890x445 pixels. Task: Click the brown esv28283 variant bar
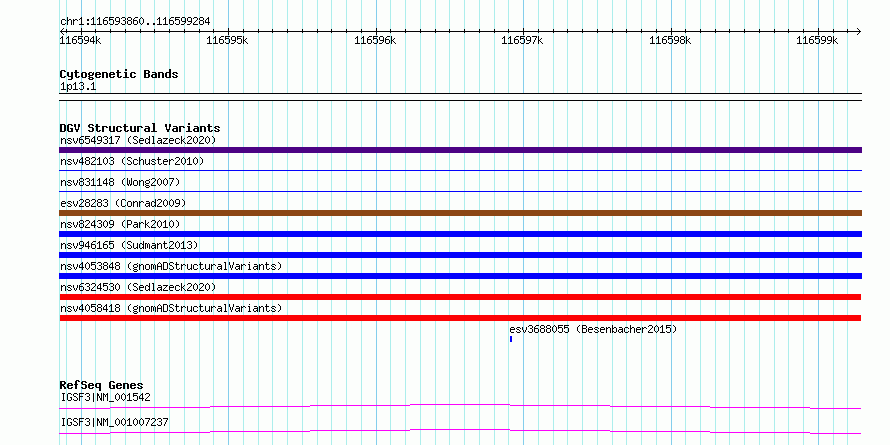click(x=460, y=213)
